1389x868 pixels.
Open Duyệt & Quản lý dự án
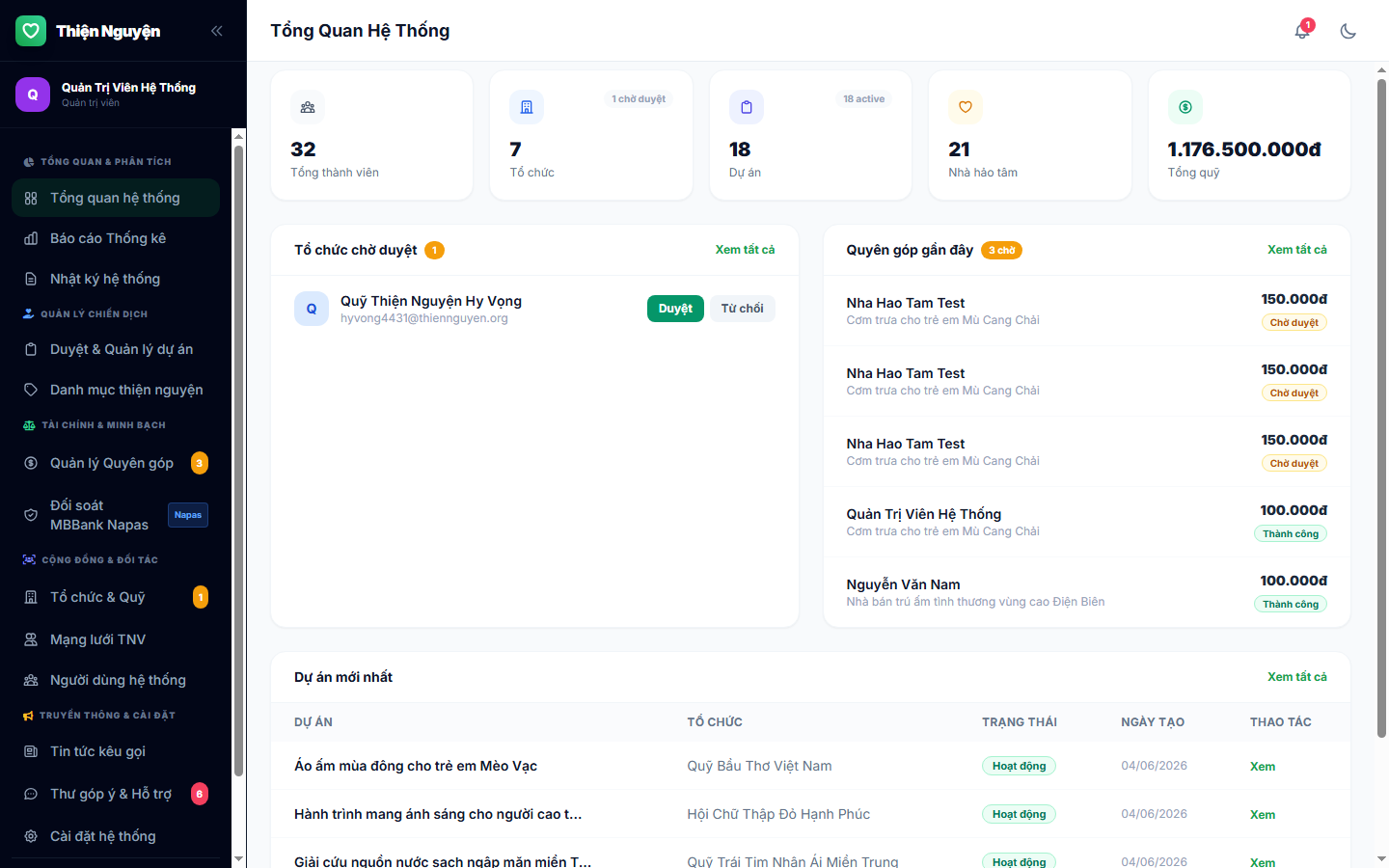click(116, 349)
